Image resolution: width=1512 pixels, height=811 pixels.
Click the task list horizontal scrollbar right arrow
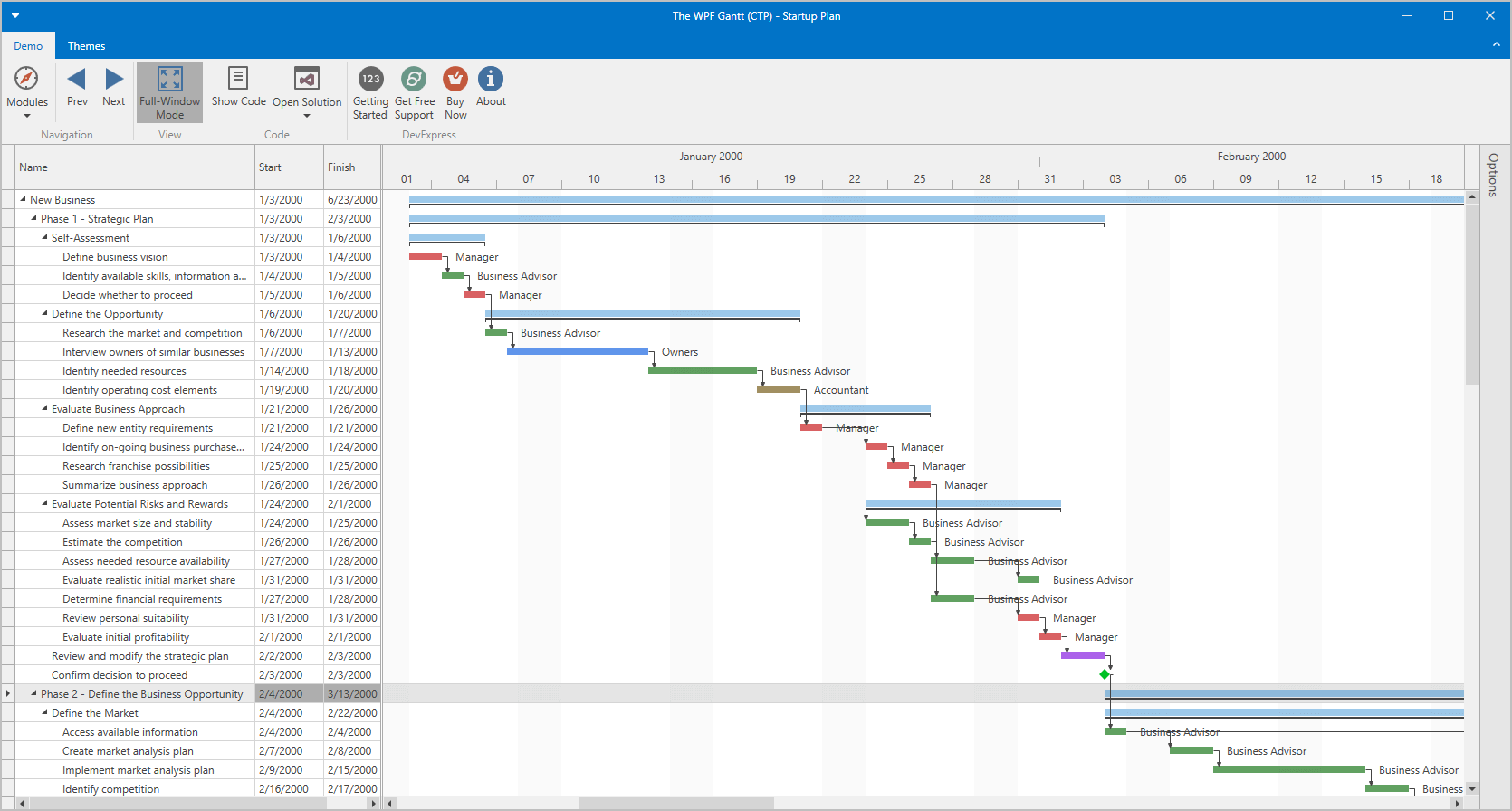(372, 803)
